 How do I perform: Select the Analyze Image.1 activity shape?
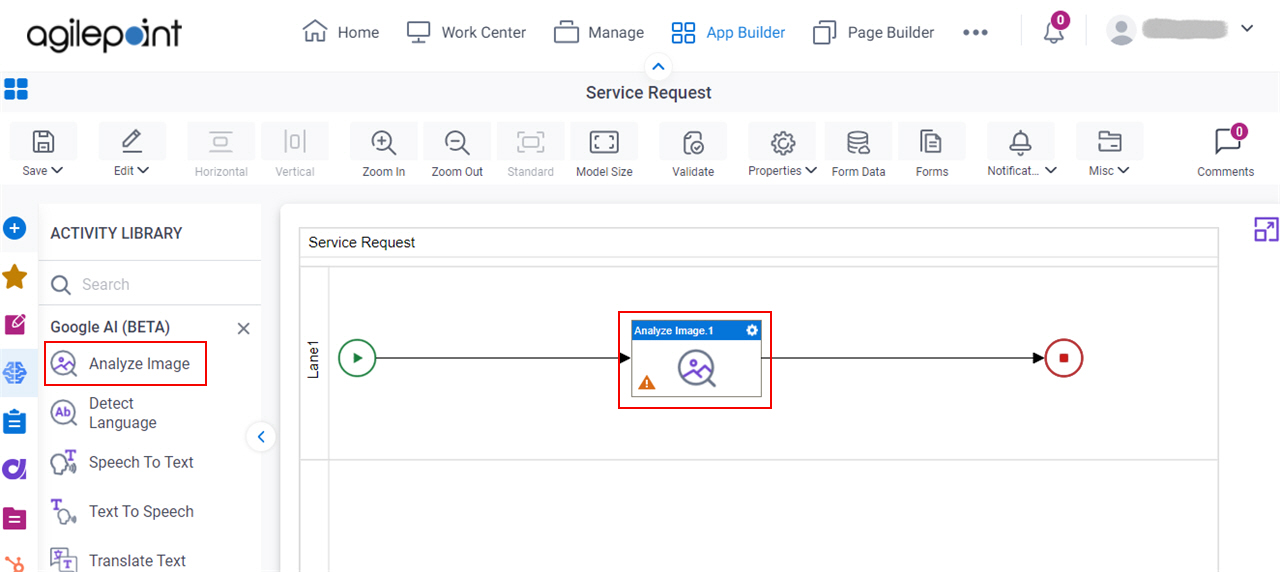tap(696, 359)
